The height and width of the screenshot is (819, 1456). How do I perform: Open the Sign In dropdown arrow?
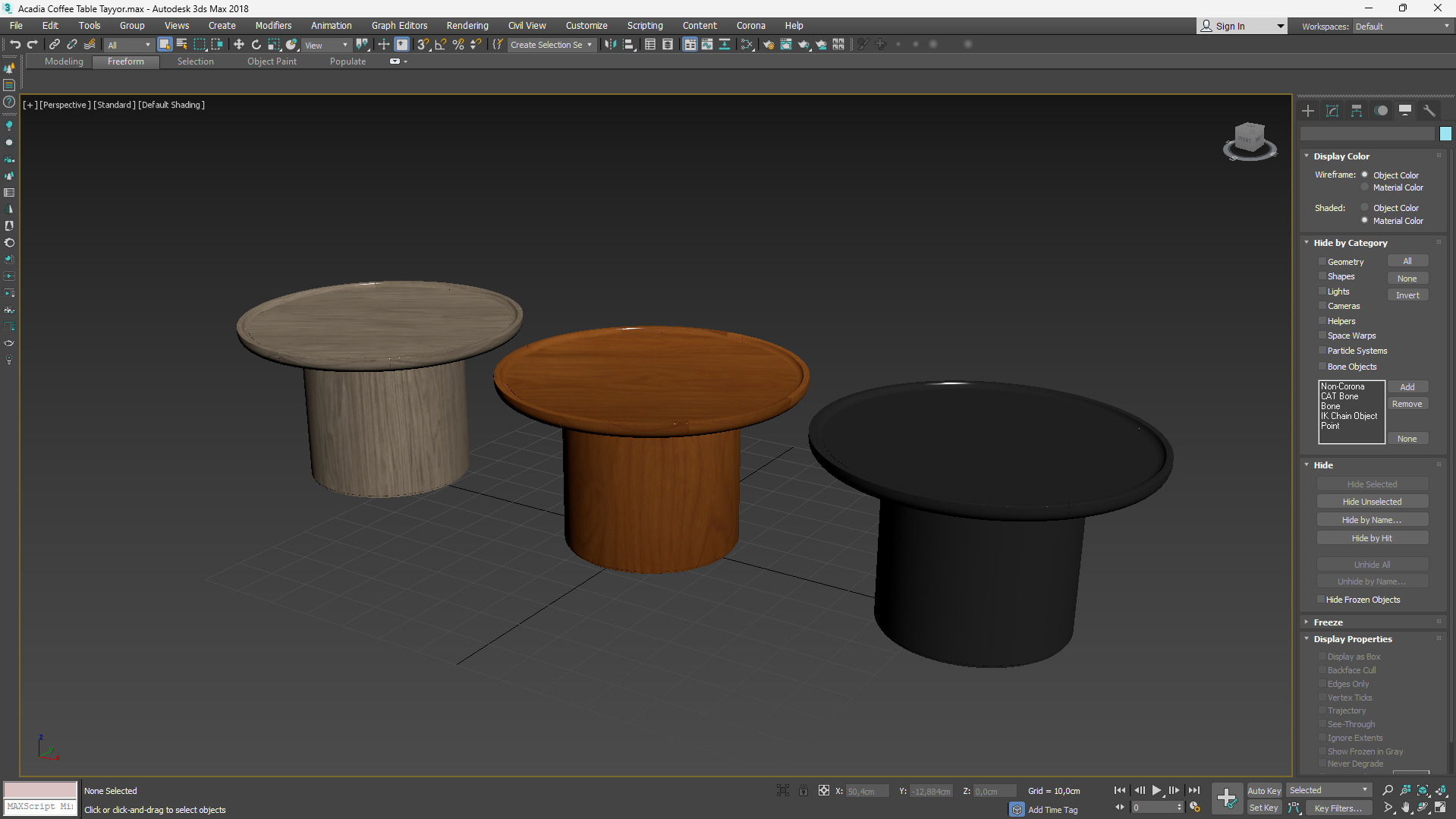pos(1281,27)
